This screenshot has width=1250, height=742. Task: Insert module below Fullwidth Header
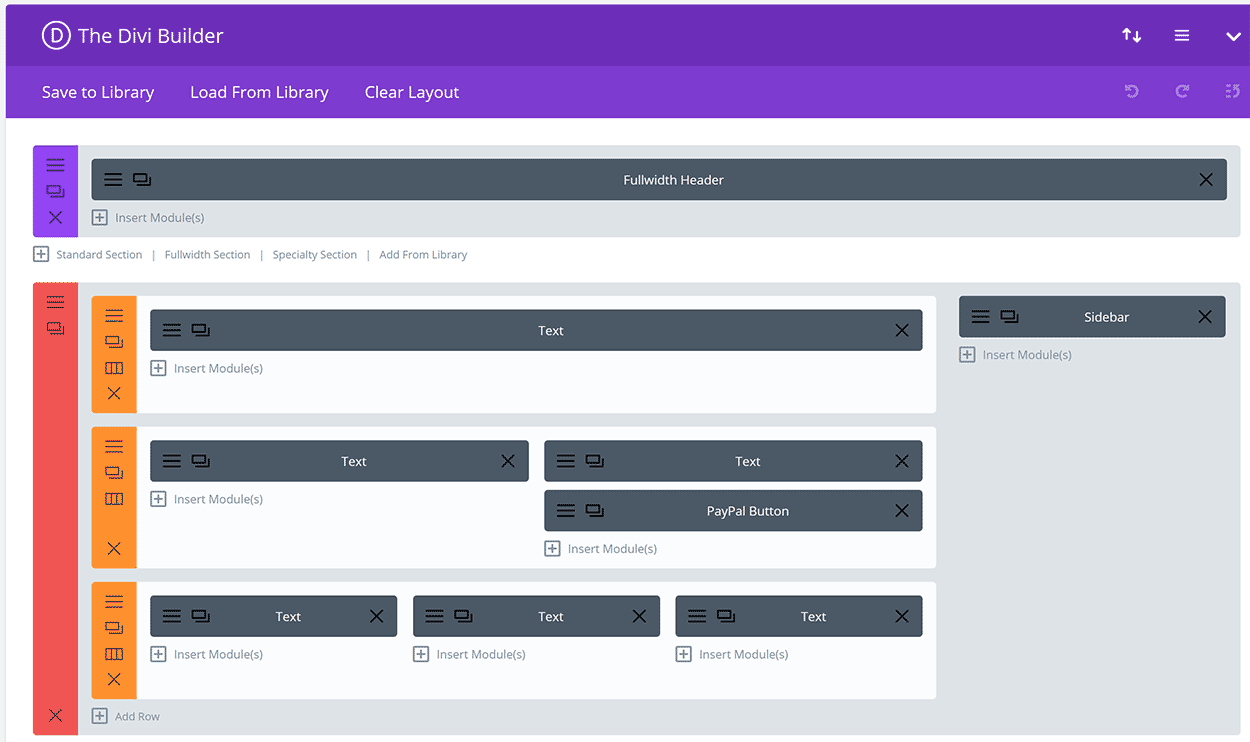(x=148, y=217)
